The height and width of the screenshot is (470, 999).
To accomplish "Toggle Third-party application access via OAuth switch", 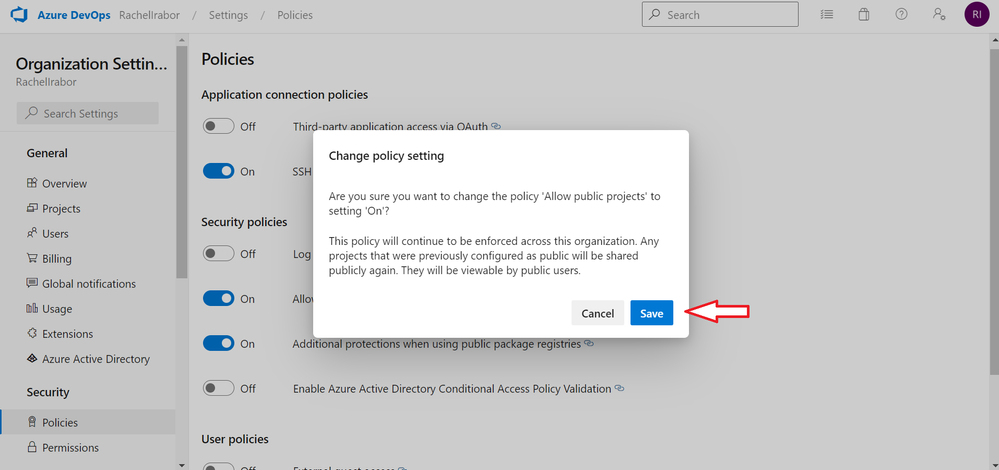I will (219, 126).
